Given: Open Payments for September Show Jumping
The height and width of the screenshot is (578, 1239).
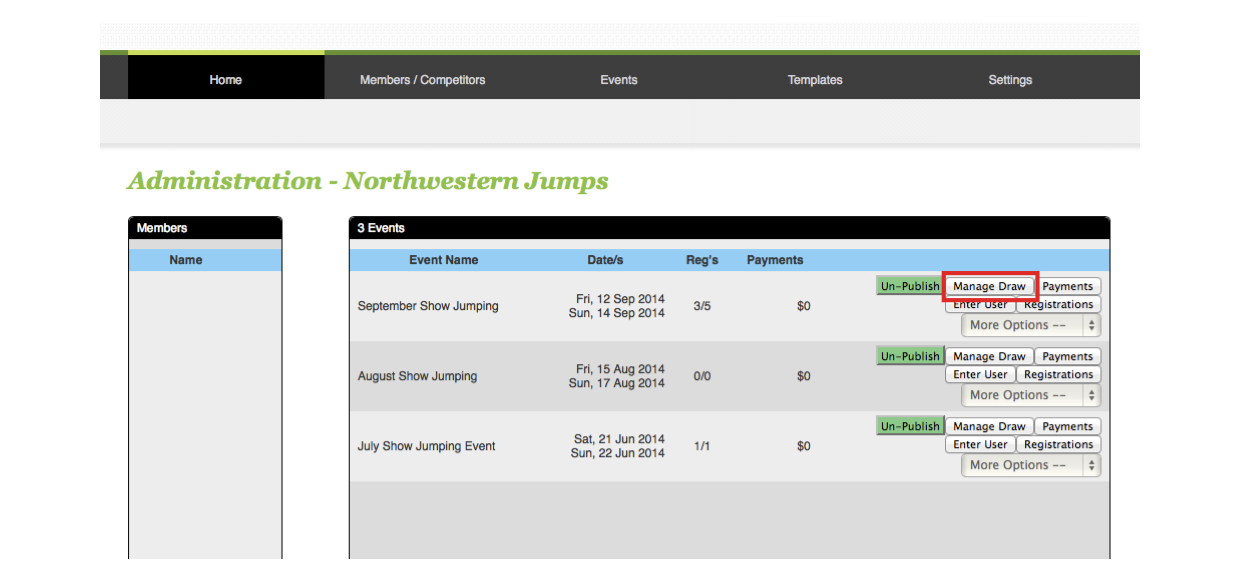Looking at the screenshot, I should point(1067,286).
